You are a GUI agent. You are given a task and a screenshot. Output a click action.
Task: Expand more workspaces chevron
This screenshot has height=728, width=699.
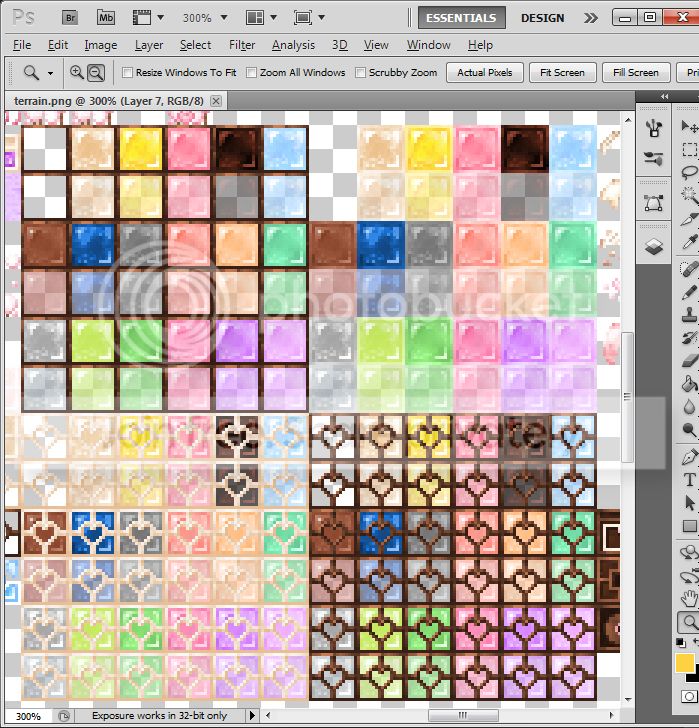[592, 18]
